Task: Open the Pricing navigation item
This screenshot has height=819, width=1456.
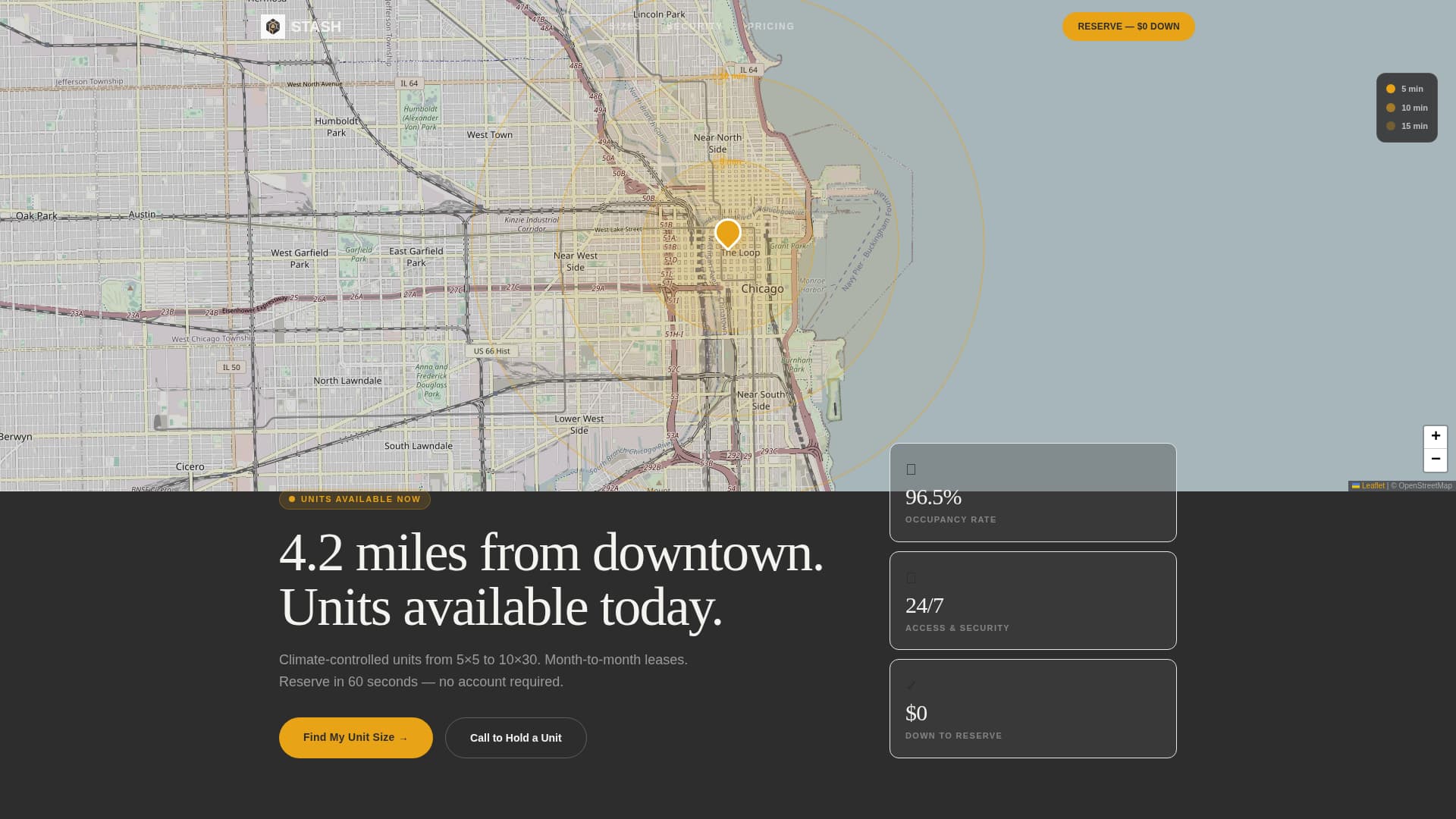Action: [770, 26]
